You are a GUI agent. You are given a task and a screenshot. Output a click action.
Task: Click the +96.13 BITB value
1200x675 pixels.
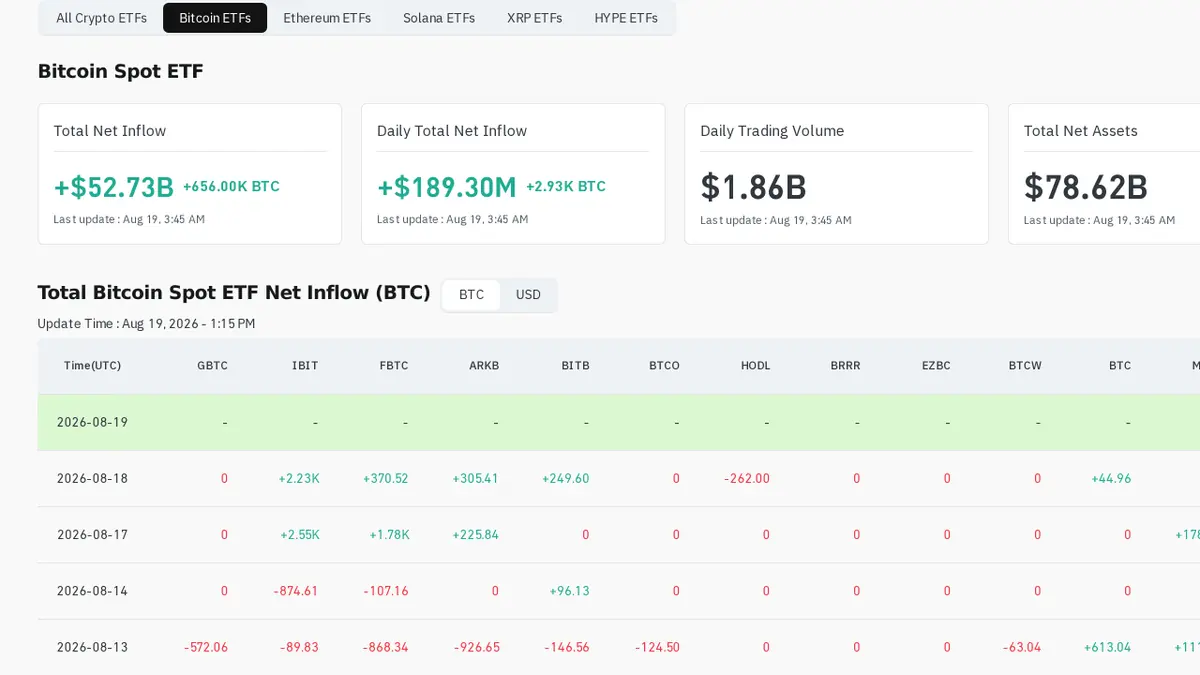point(569,591)
